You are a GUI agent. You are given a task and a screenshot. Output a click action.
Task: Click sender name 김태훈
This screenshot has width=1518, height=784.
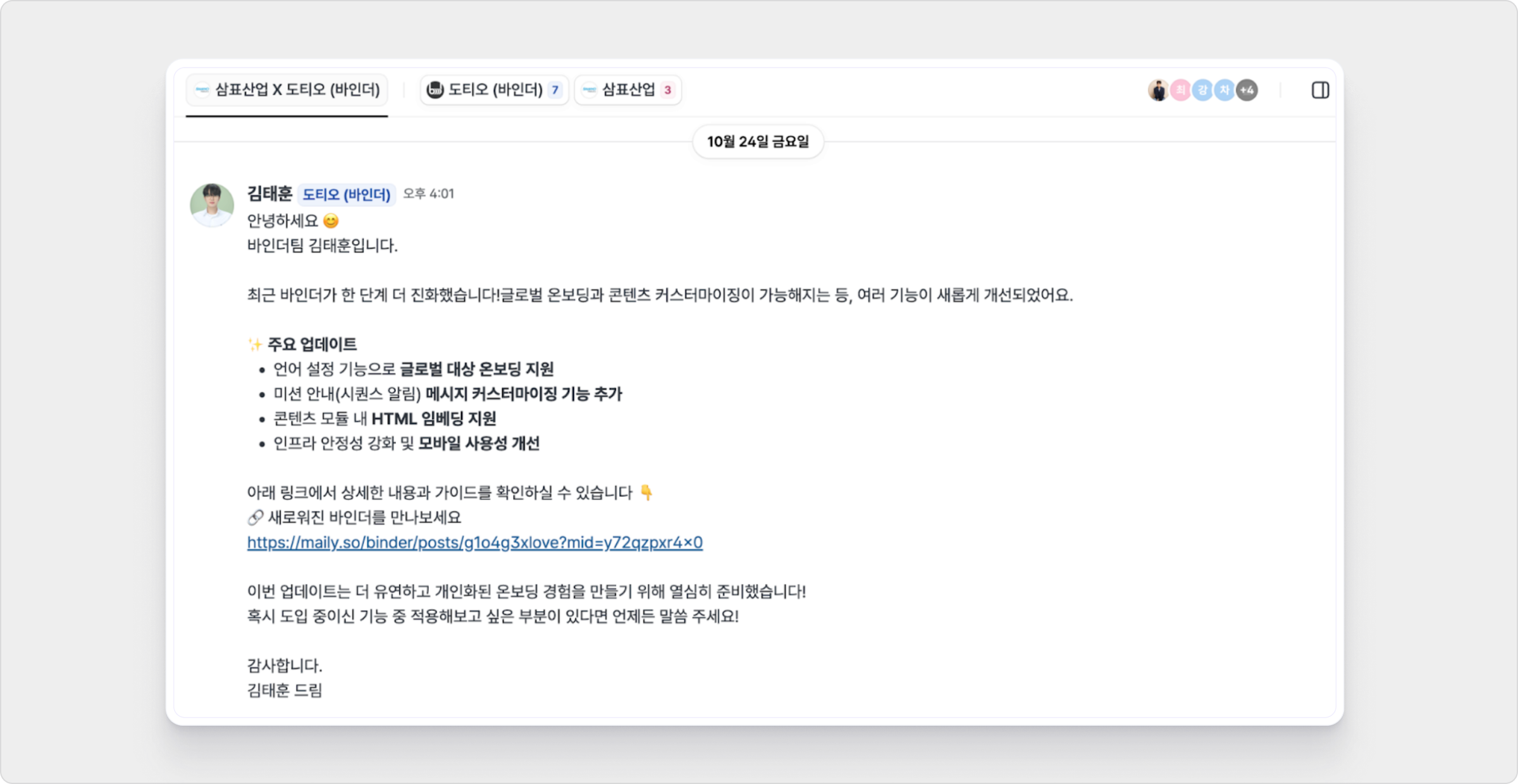tap(269, 195)
